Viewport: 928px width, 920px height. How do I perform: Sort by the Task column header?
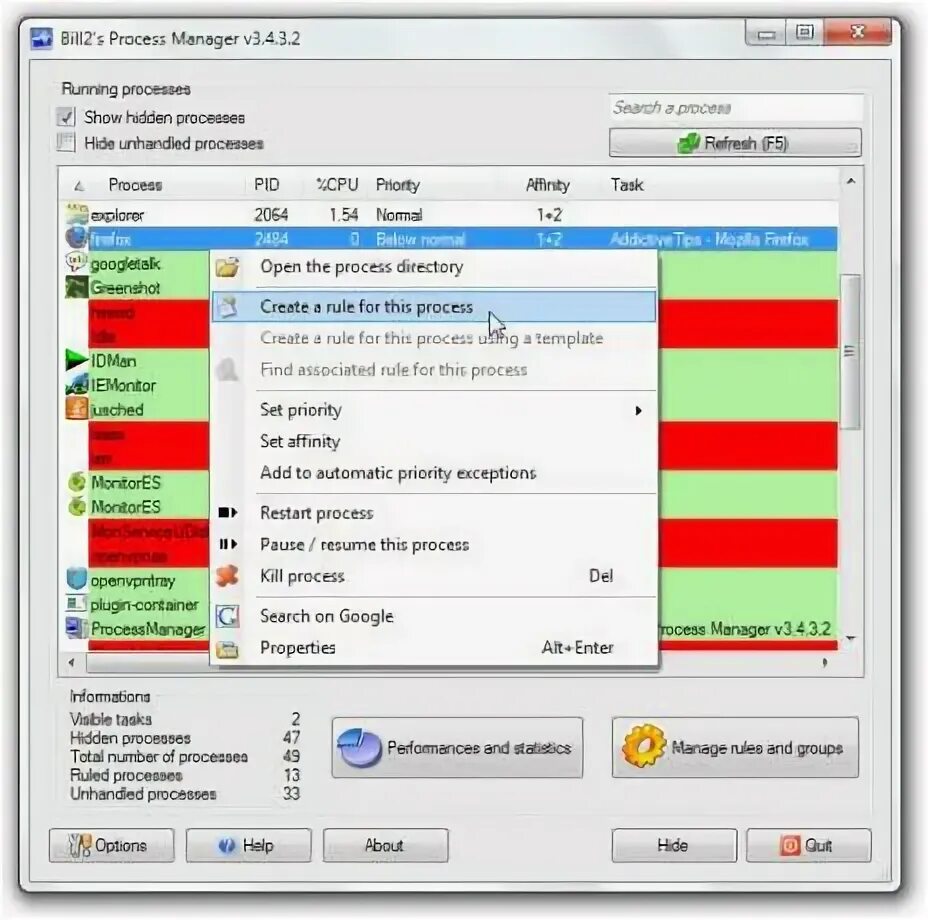[627, 185]
